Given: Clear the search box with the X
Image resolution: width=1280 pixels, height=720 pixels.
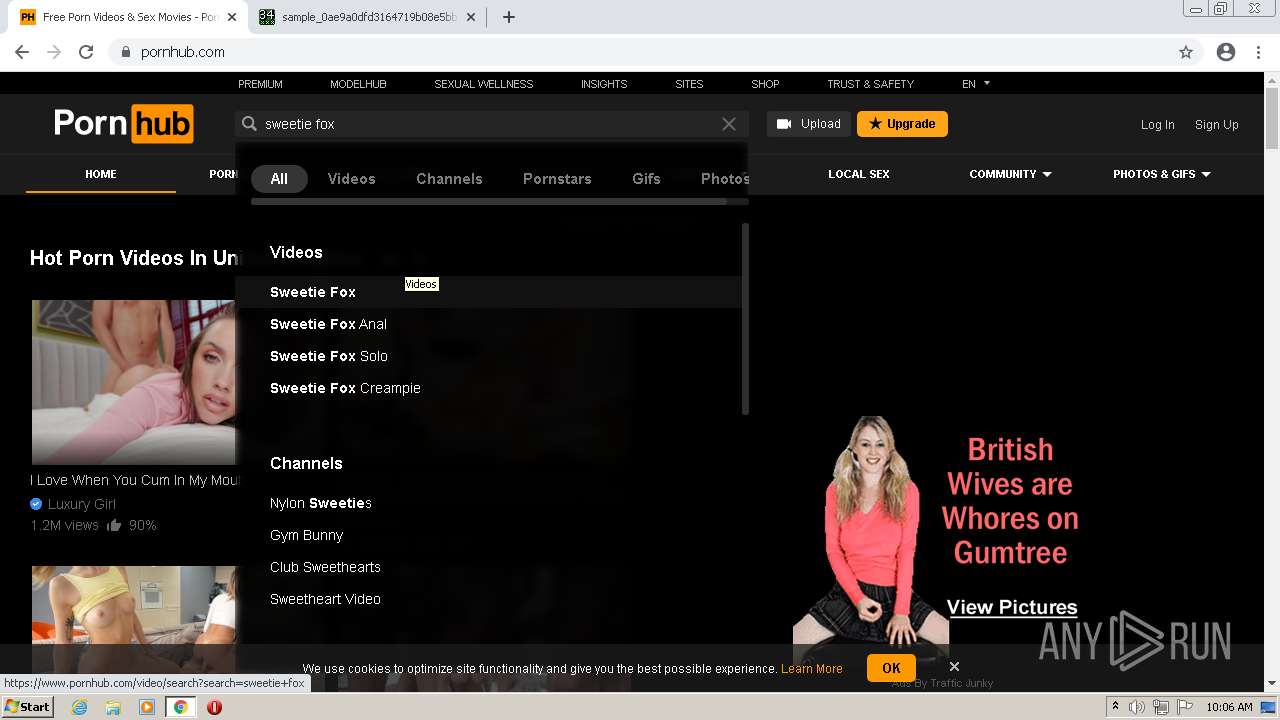Looking at the screenshot, I should 729,124.
